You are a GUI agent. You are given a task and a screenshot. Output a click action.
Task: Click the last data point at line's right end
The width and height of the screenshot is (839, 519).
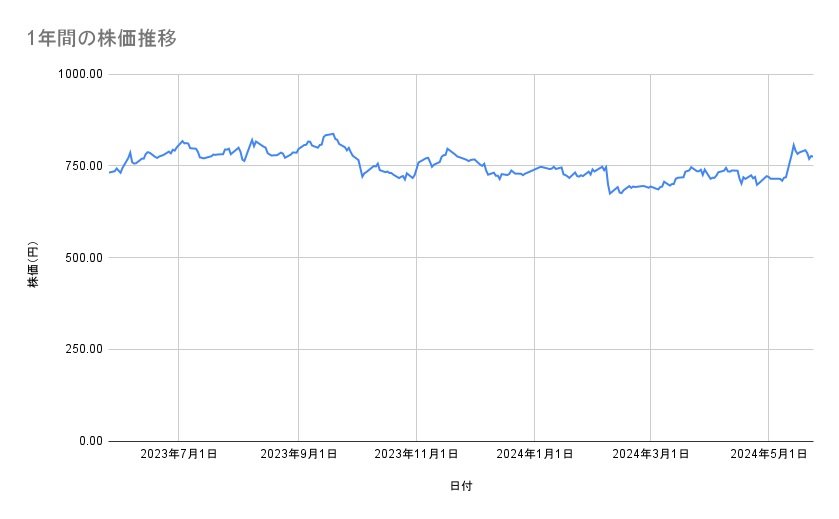point(812,156)
